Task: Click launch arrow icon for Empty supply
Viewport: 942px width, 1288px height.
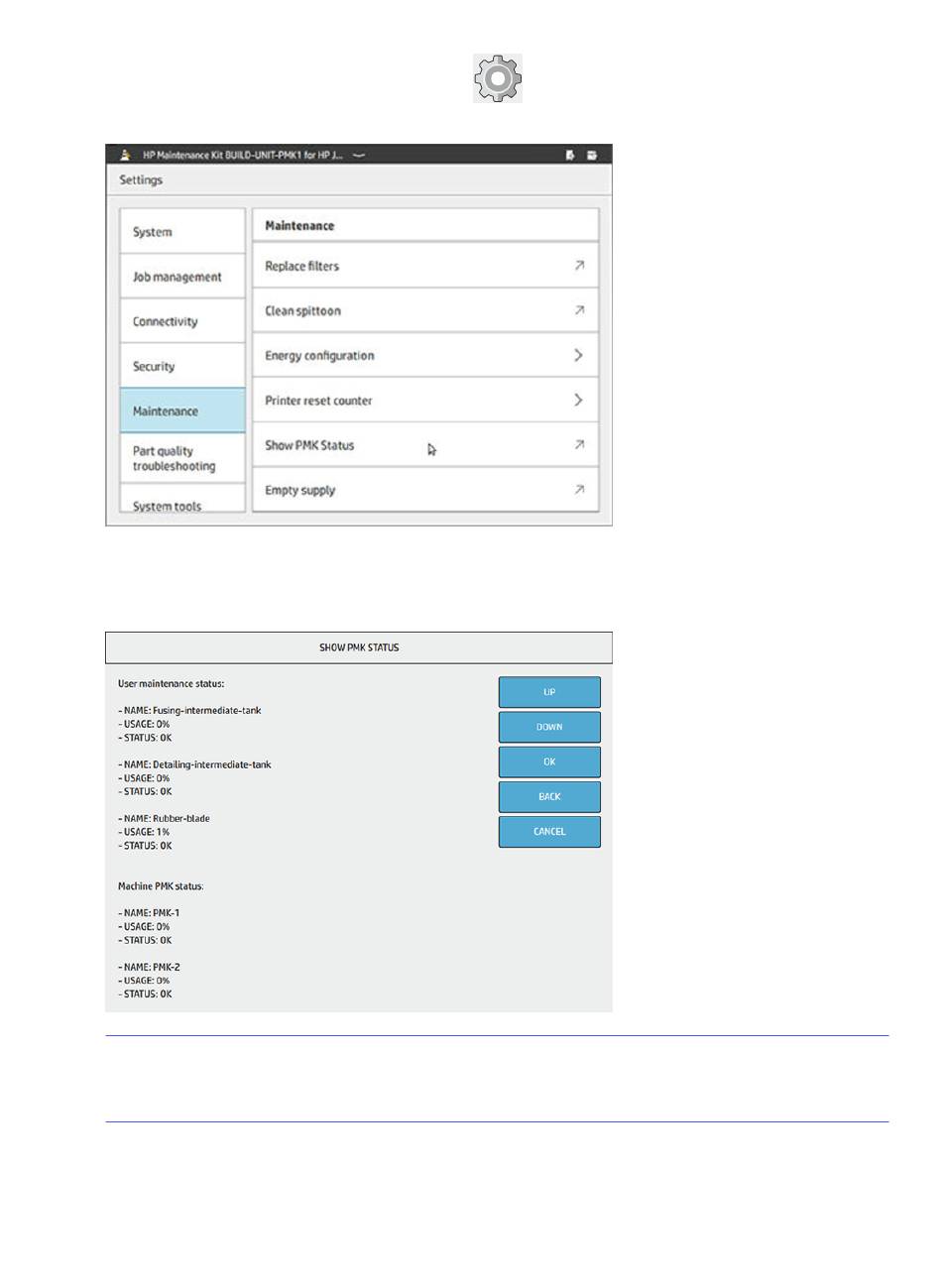Action: (579, 489)
